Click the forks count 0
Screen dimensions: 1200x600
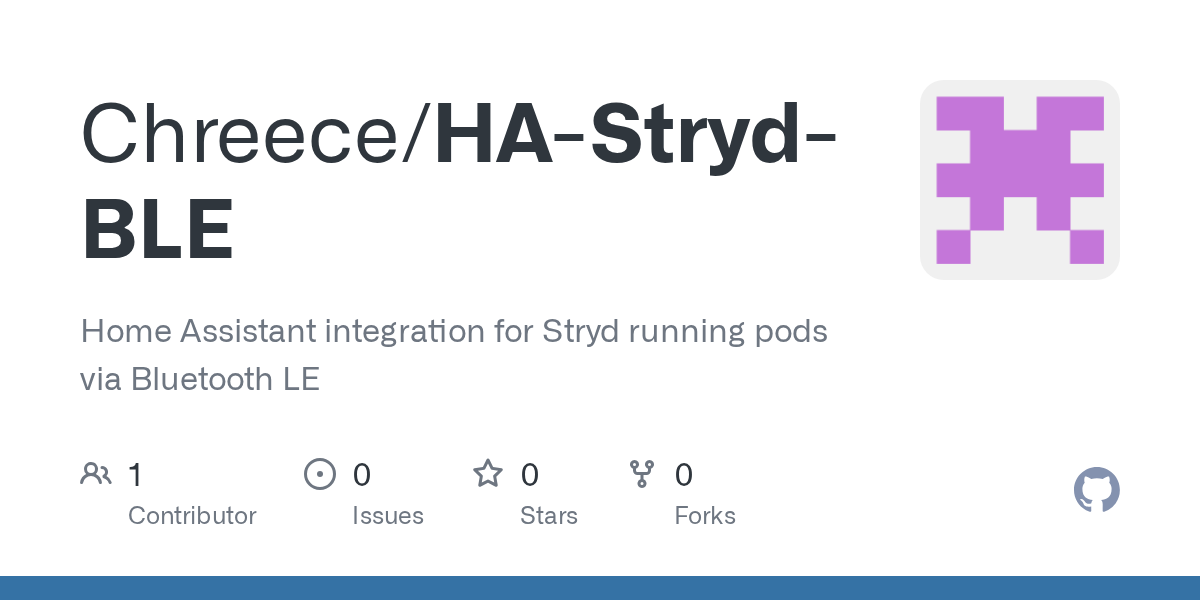pos(684,474)
